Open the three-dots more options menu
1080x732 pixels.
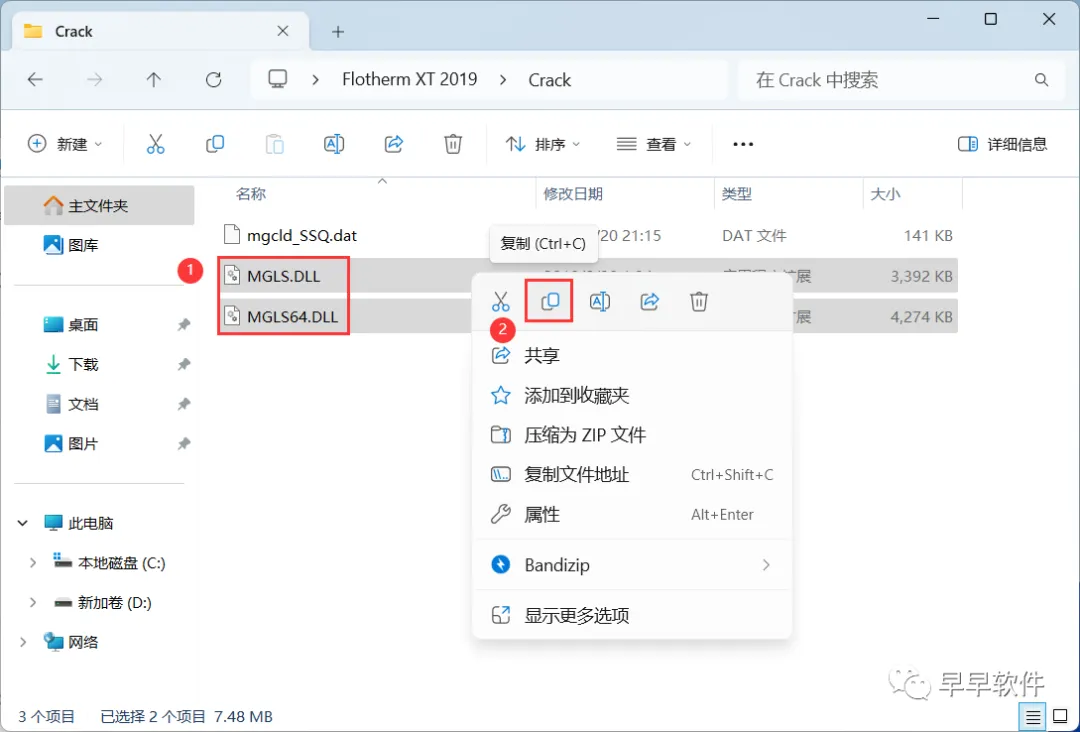743,144
